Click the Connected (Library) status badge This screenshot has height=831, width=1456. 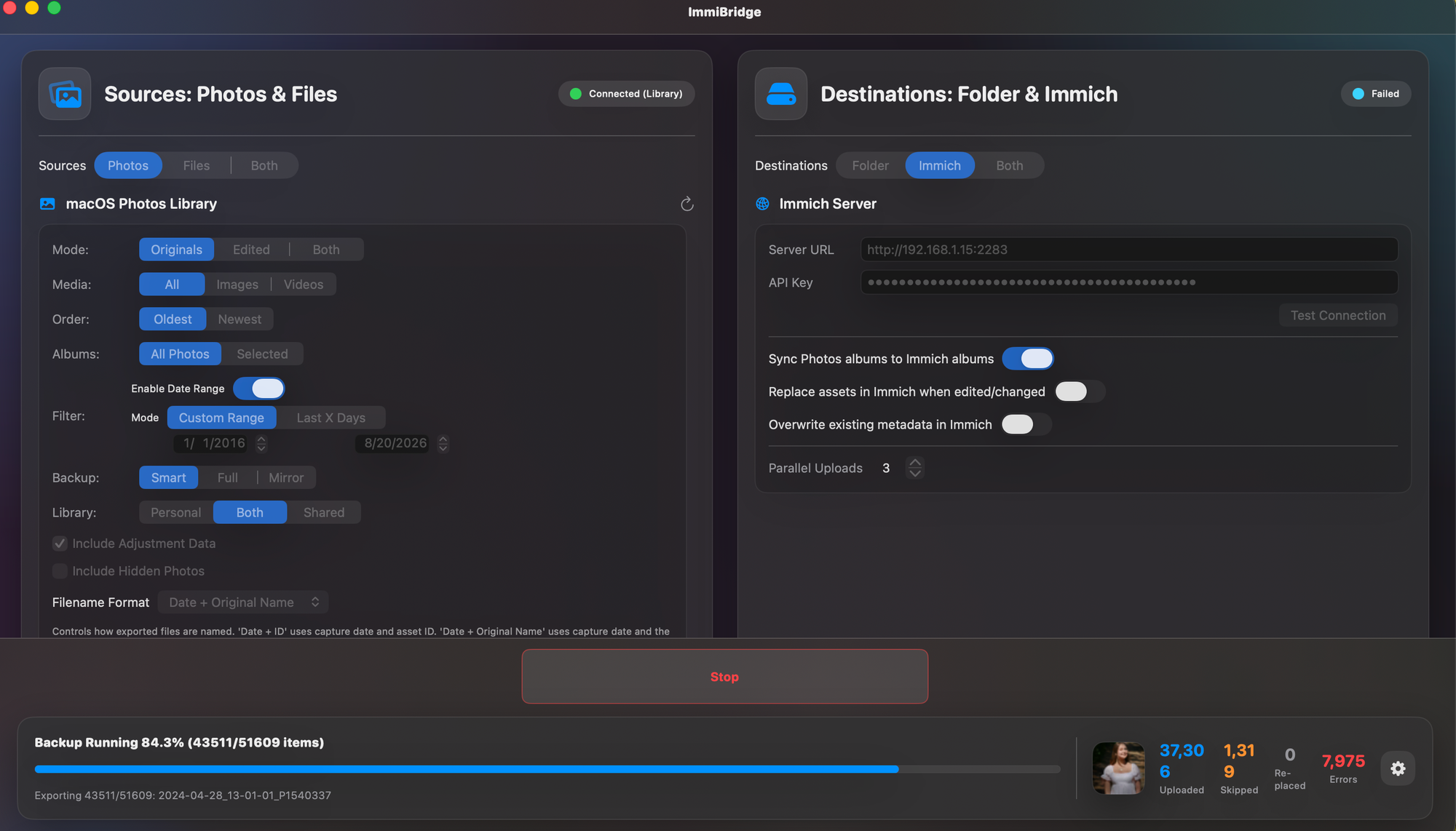click(x=626, y=94)
